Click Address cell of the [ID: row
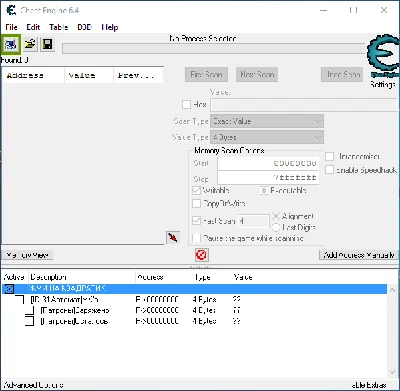400x391 pixels. click(157, 299)
